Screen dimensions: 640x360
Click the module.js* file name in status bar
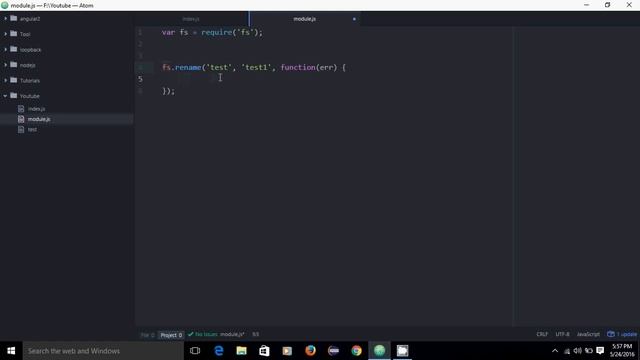232,334
